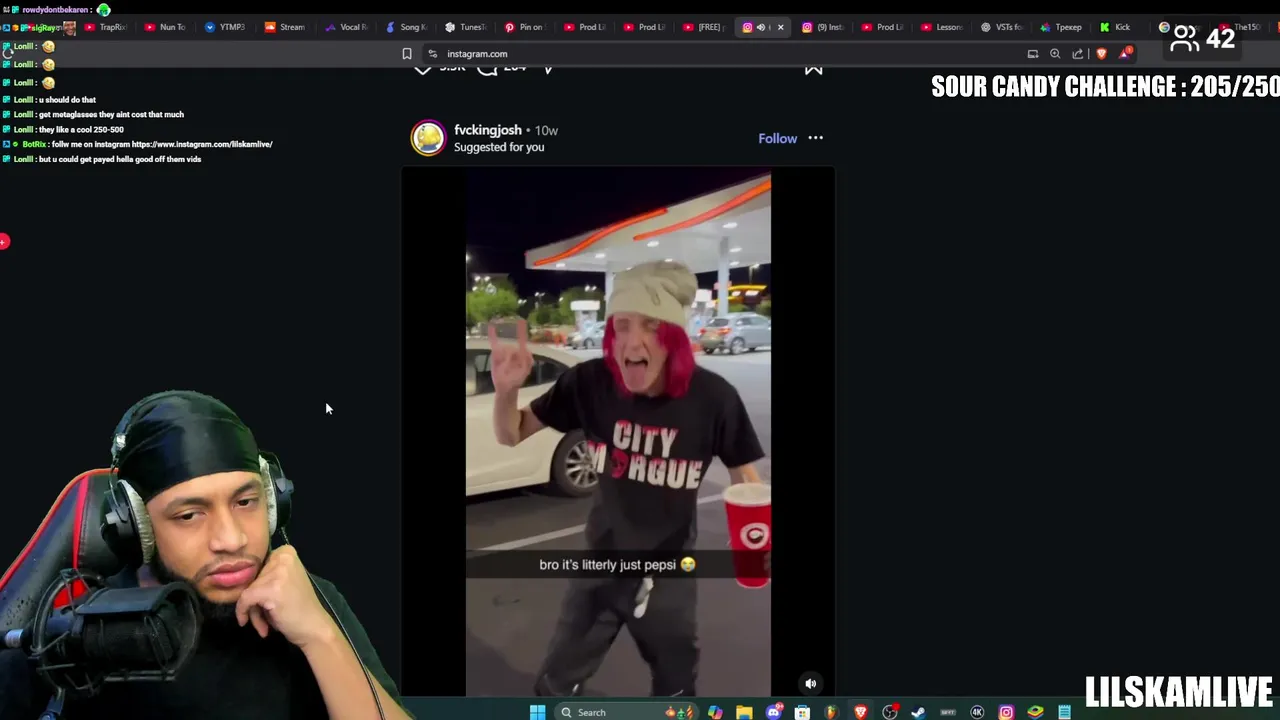Viewport: 1280px width, 720px height.
Task: Open FL Studio from the taskbar
Action: (x=831, y=712)
